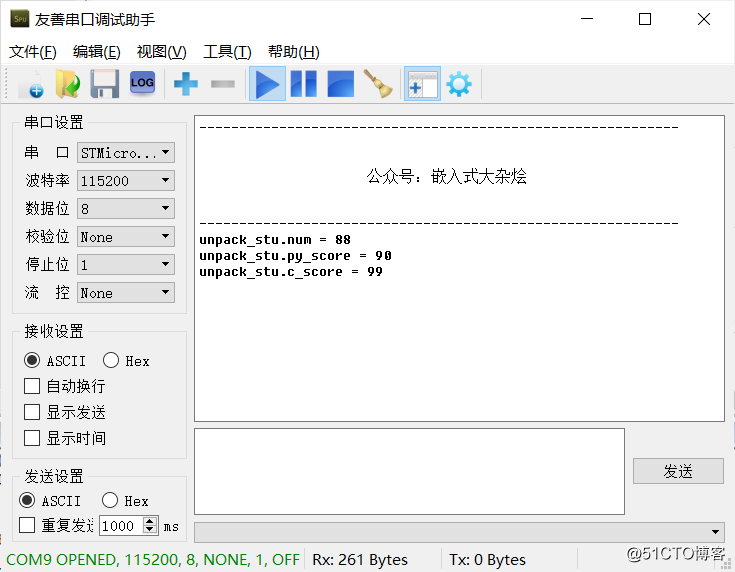Minimize the window

(587, 19)
